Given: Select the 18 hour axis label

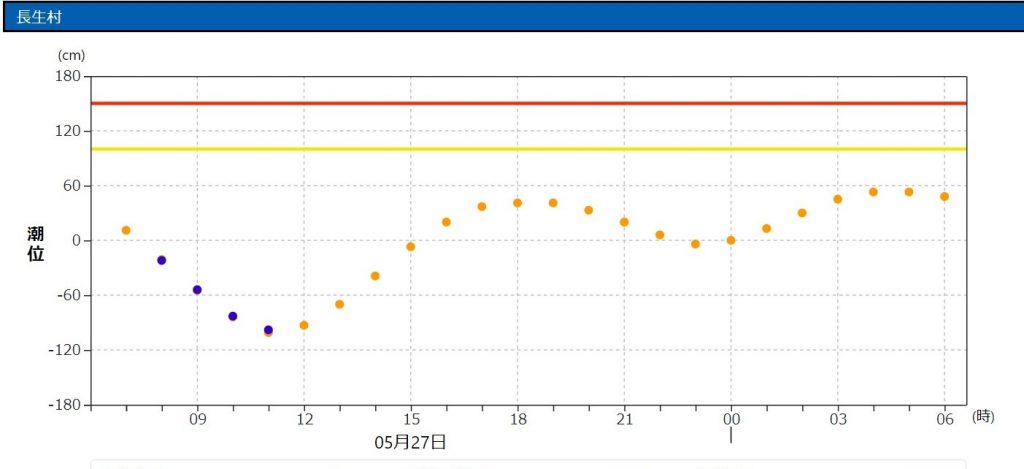Looking at the screenshot, I should (x=517, y=419).
